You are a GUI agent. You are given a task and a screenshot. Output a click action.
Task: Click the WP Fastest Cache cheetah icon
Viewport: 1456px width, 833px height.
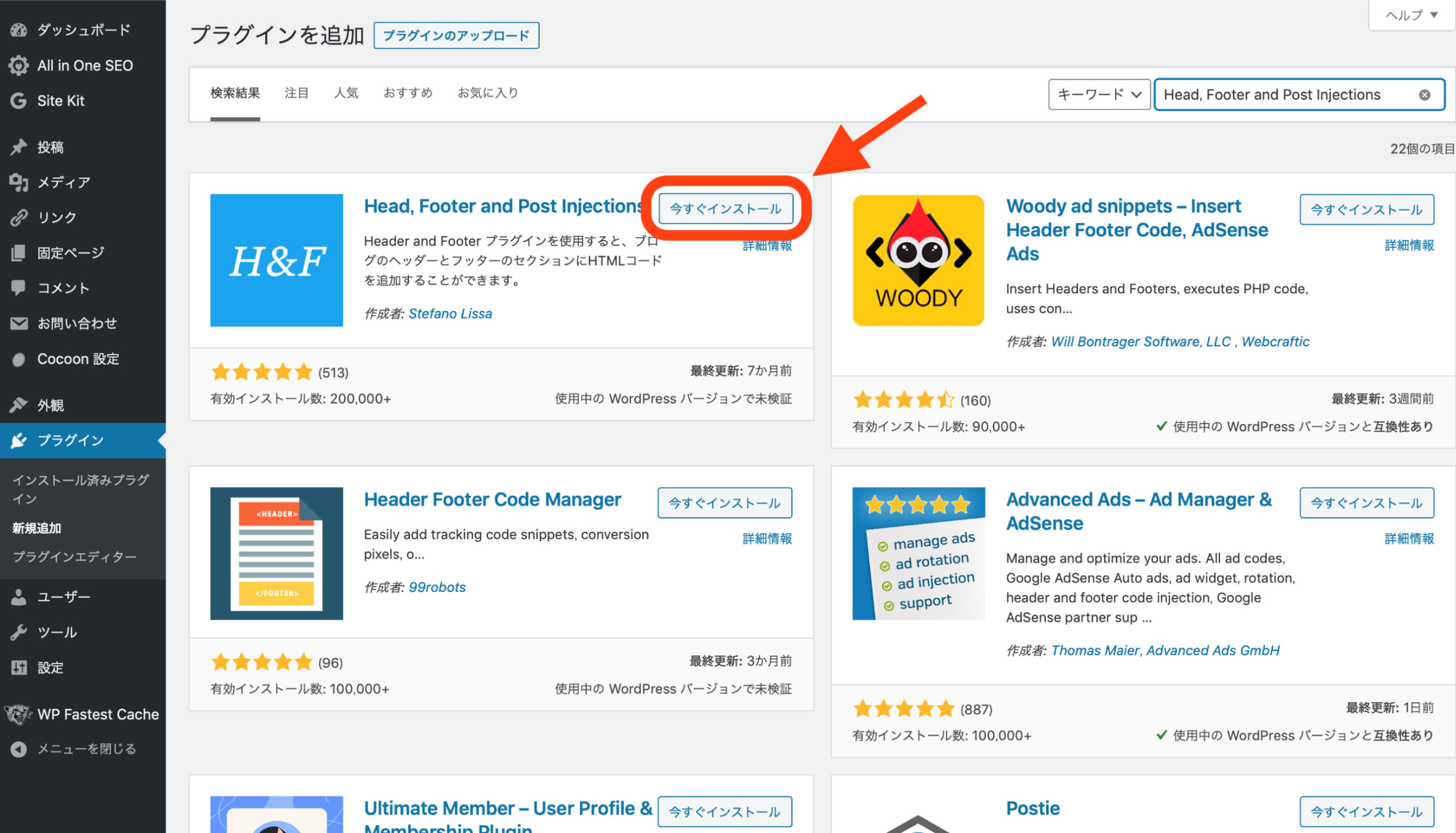[18, 714]
